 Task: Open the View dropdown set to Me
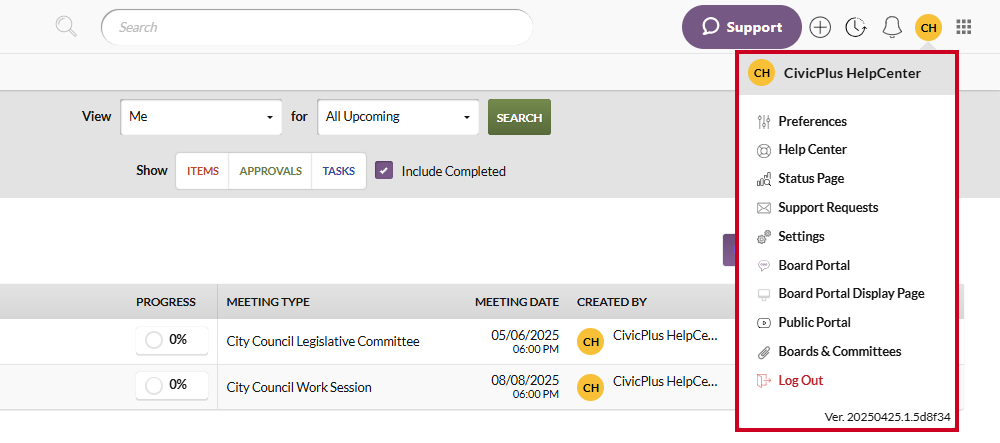click(x=201, y=117)
